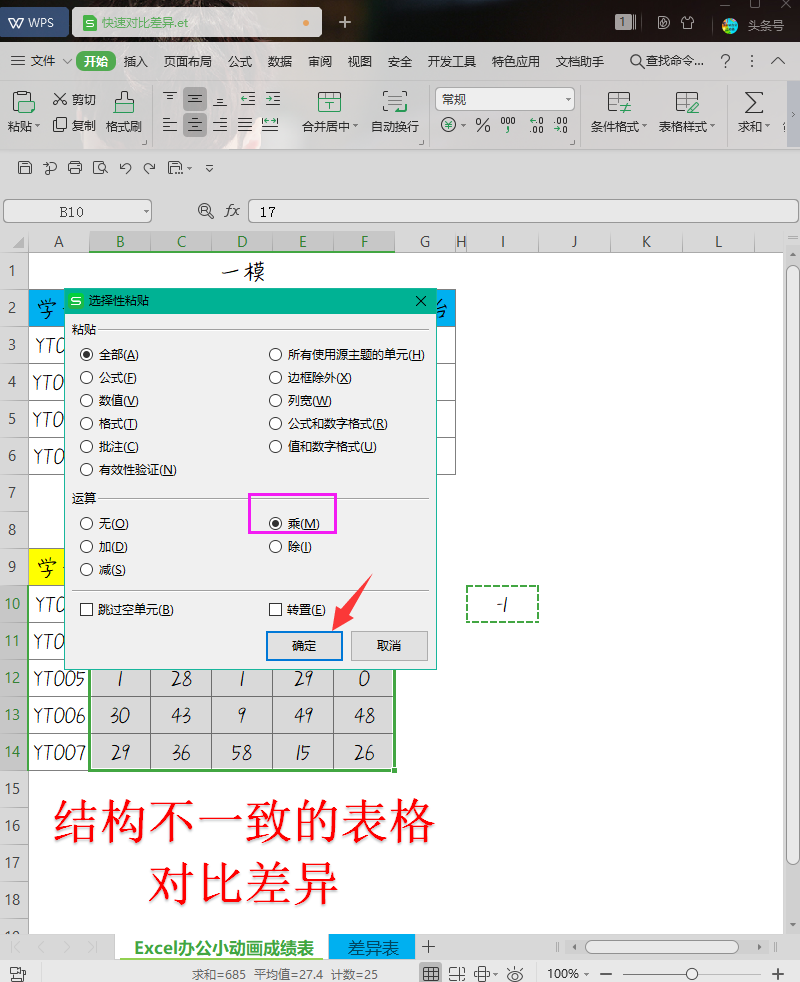Open Conditional Formatting icon

pos(619,101)
